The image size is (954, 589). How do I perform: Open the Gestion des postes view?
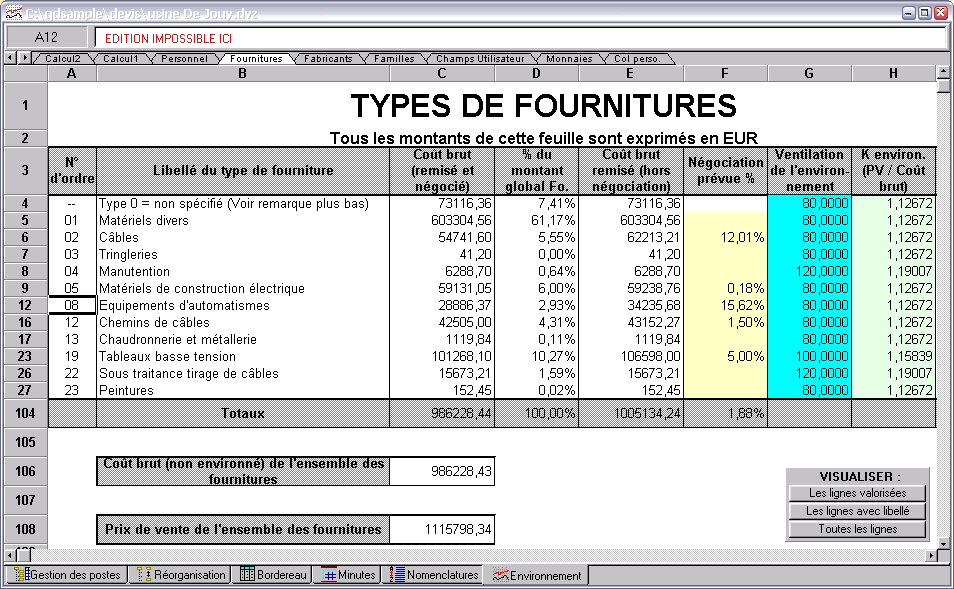(x=68, y=575)
